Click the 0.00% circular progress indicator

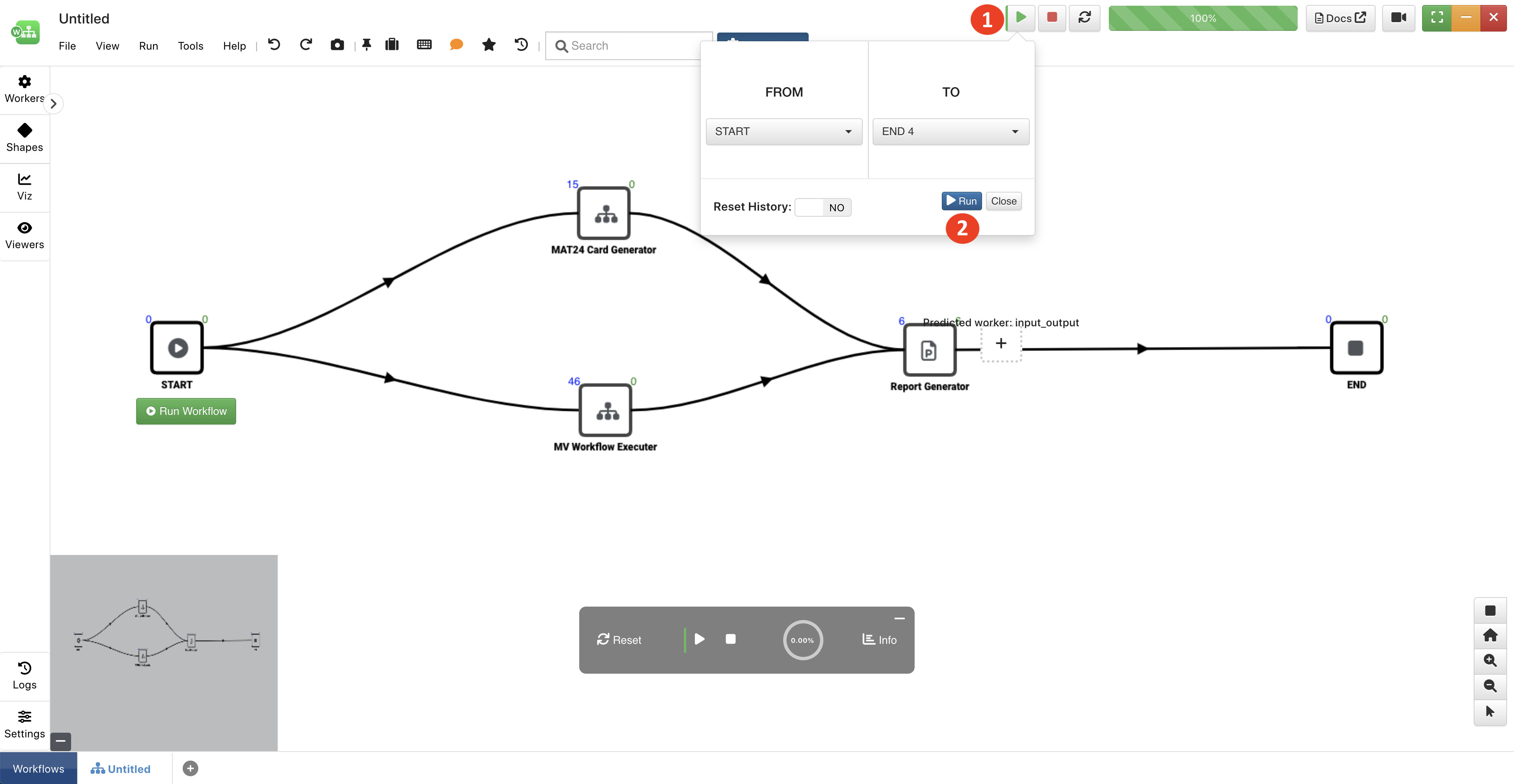802,640
